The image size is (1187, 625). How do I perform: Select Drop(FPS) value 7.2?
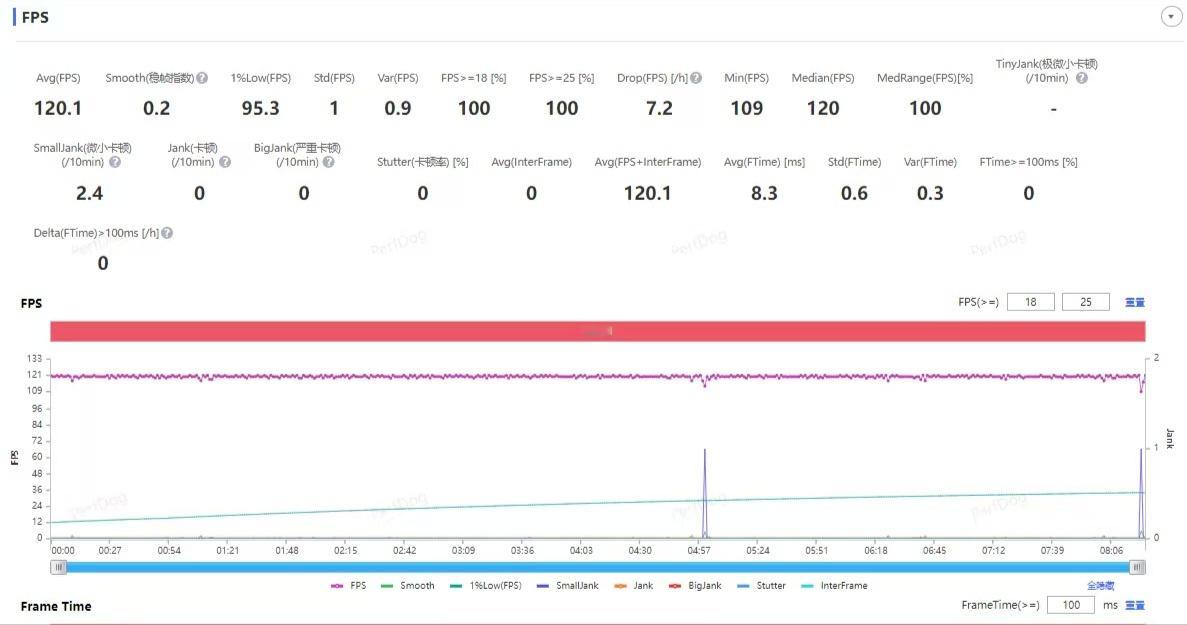coord(659,108)
